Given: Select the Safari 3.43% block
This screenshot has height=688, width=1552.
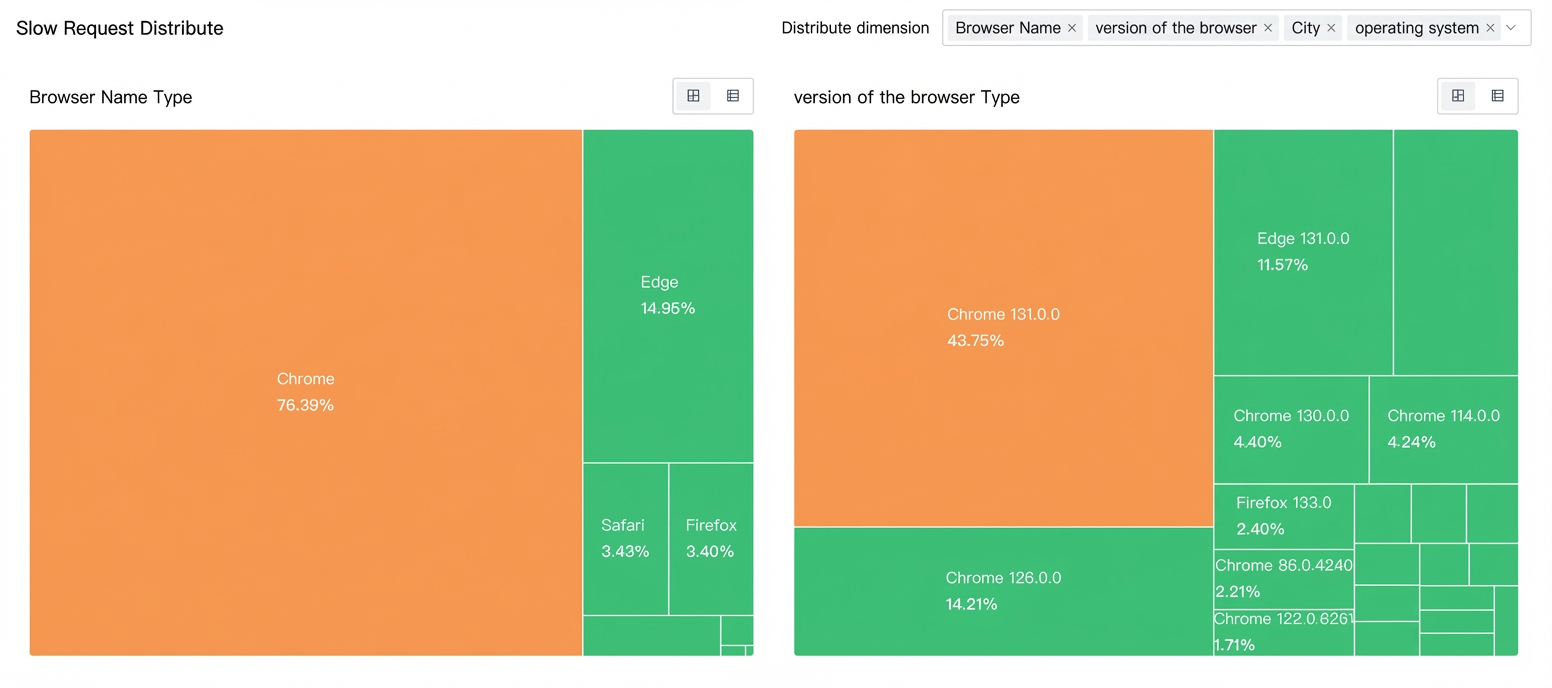Looking at the screenshot, I should (x=626, y=539).
